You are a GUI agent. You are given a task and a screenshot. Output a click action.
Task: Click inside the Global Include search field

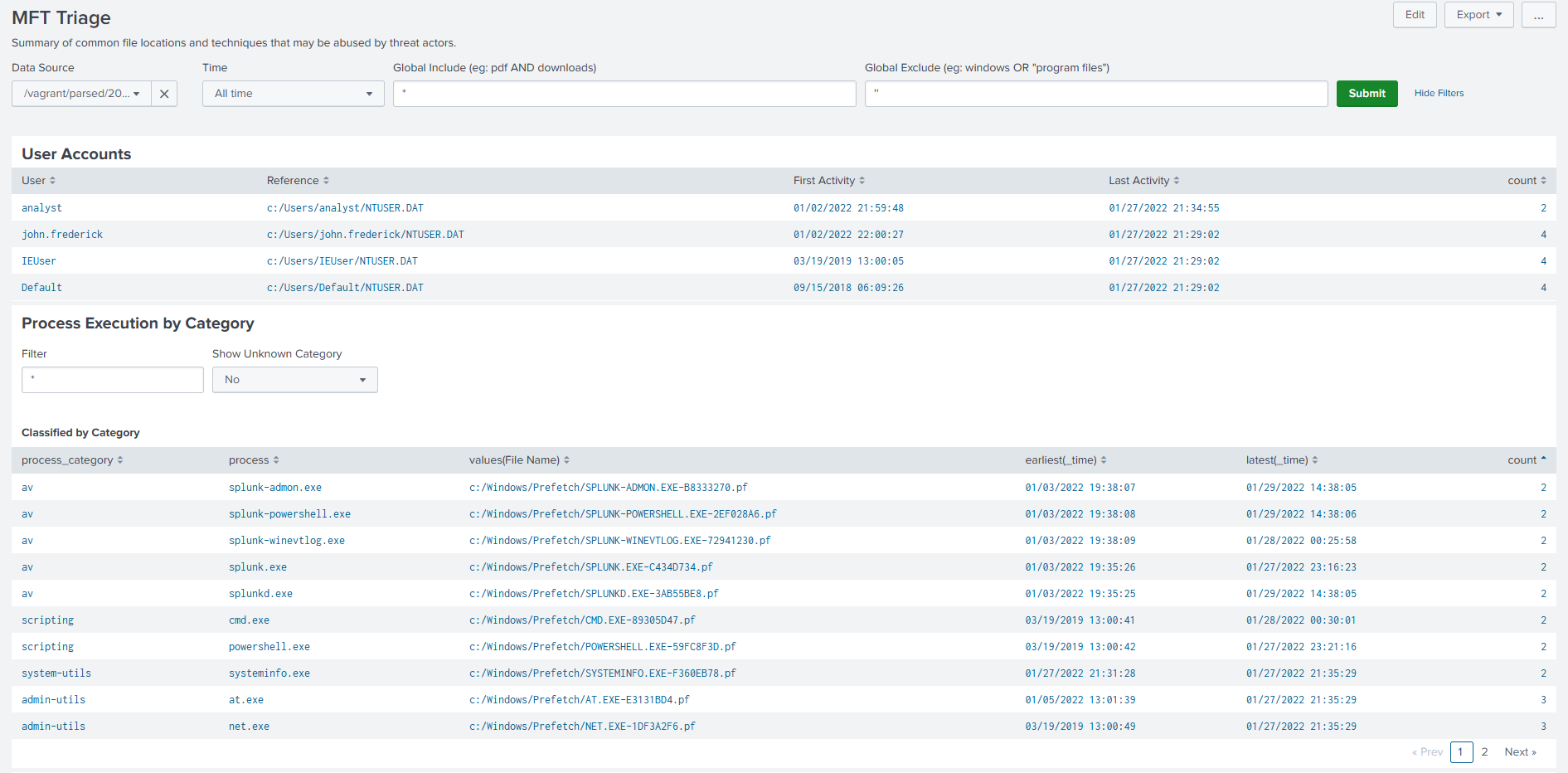[x=625, y=93]
